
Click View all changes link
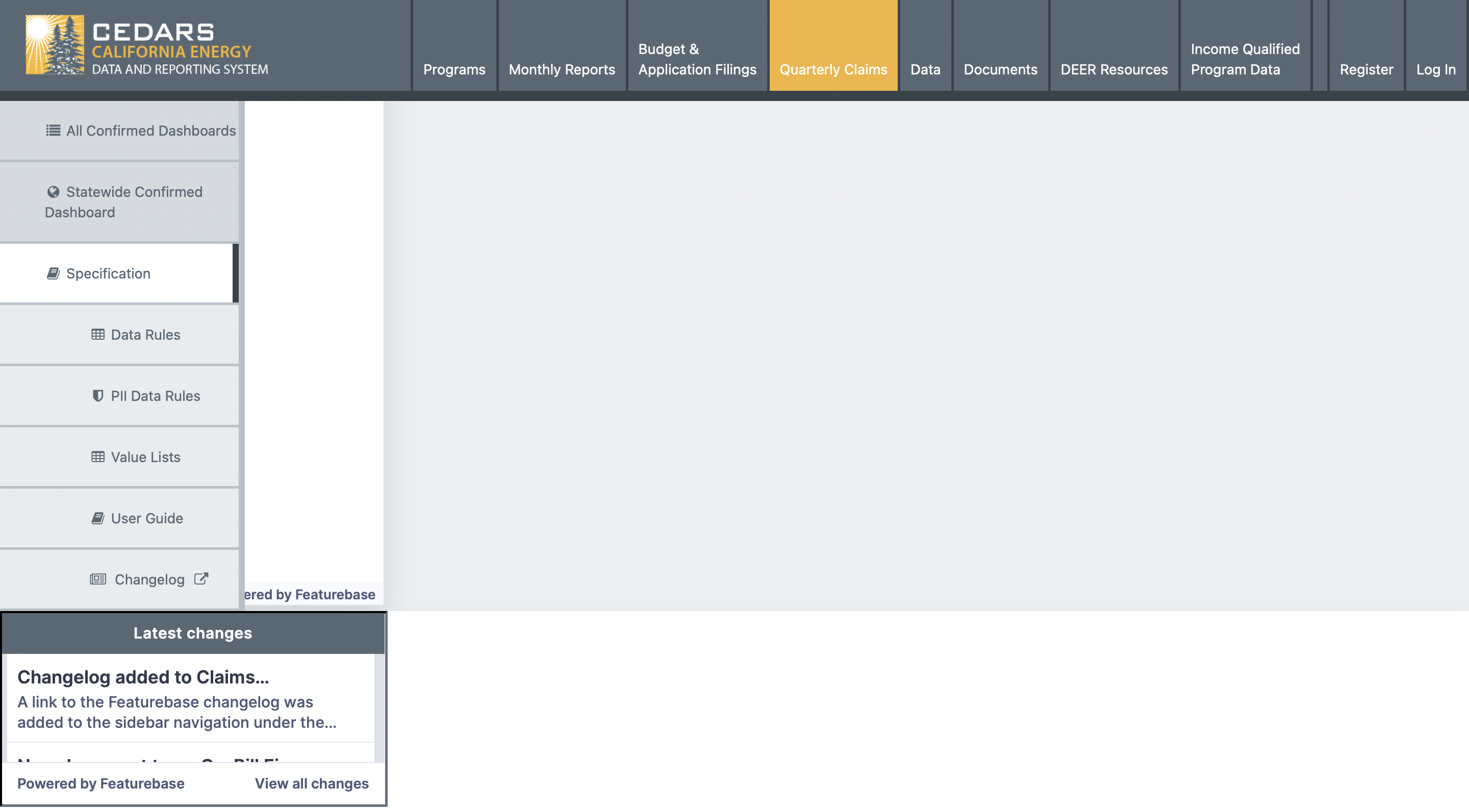click(311, 783)
